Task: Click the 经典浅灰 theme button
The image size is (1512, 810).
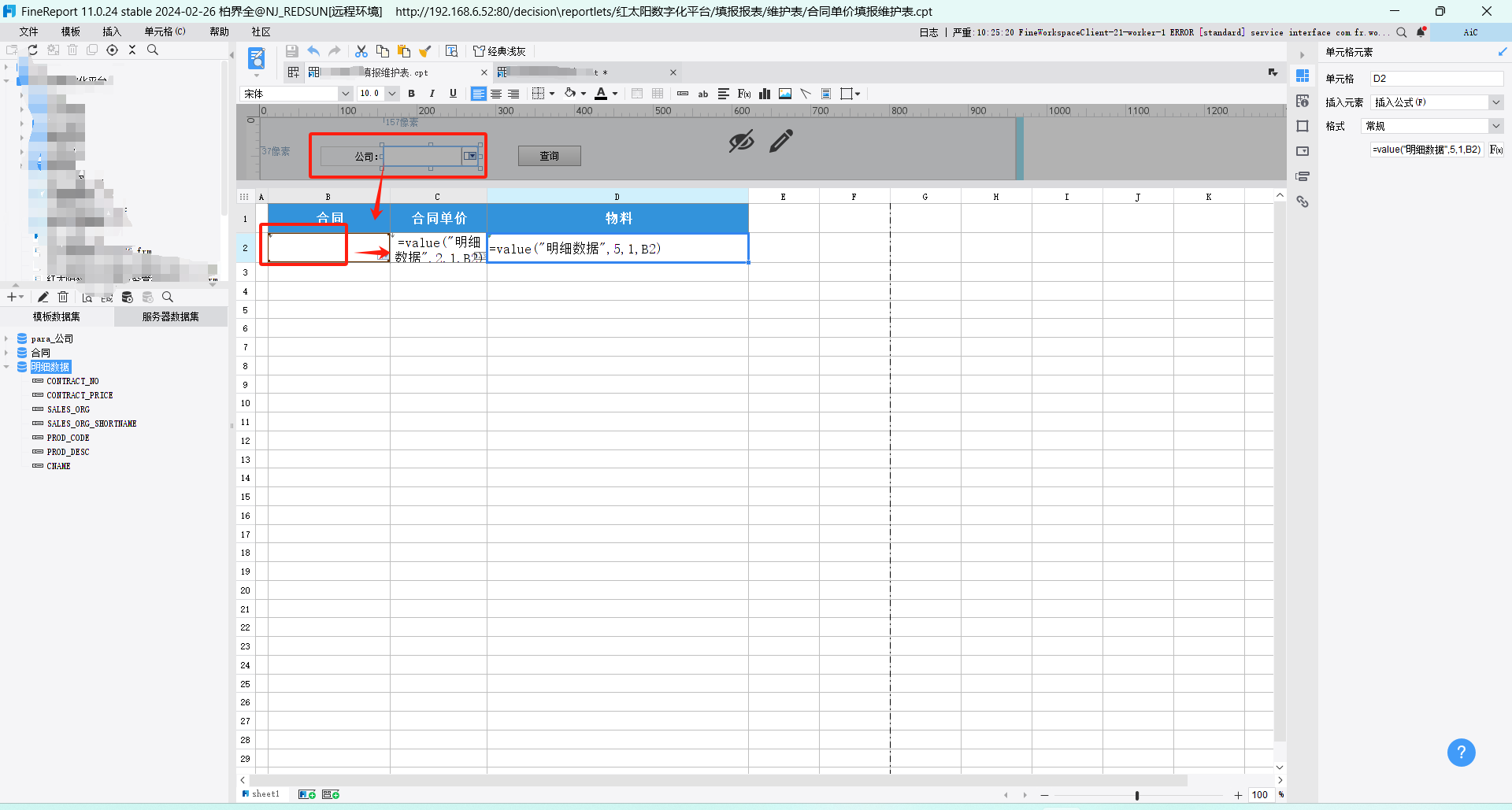Action: (499, 51)
